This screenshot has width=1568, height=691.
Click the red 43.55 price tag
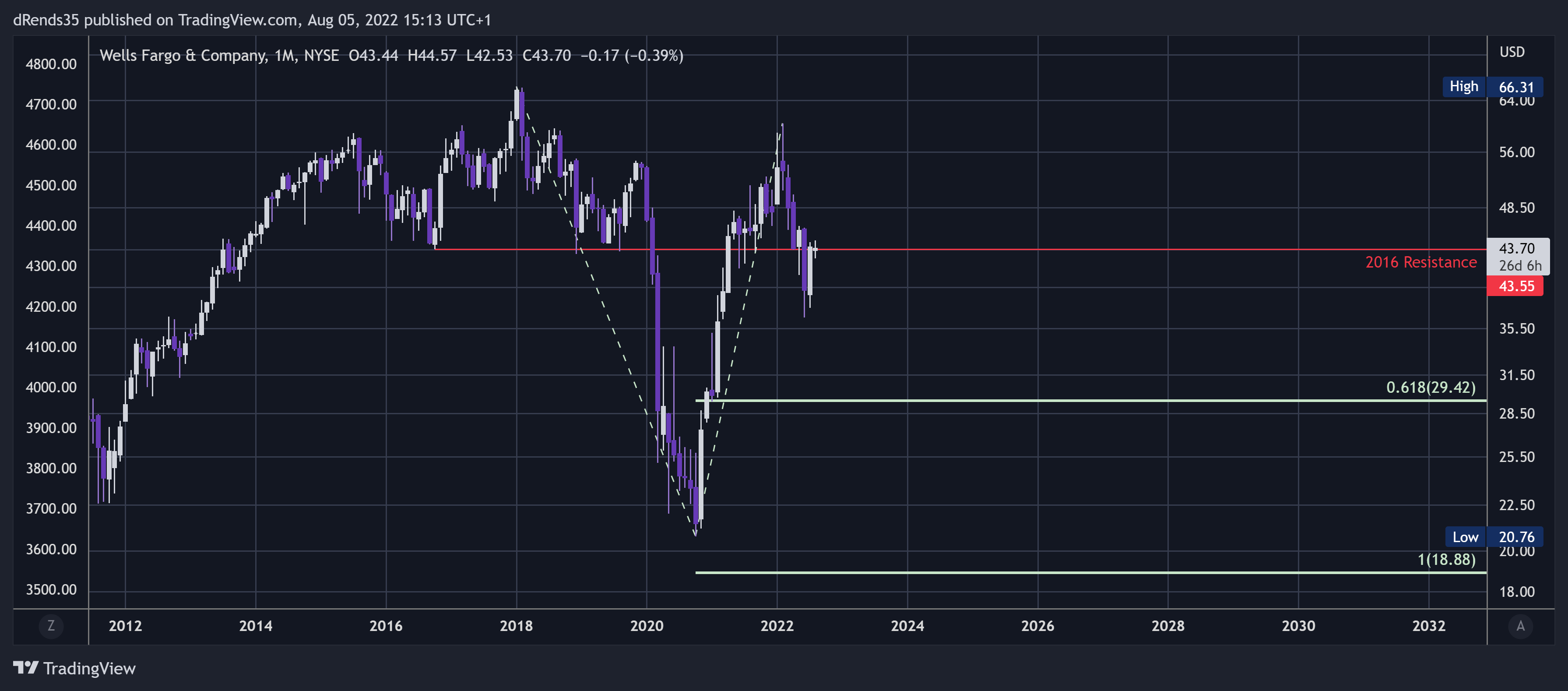click(x=1515, y=286)
